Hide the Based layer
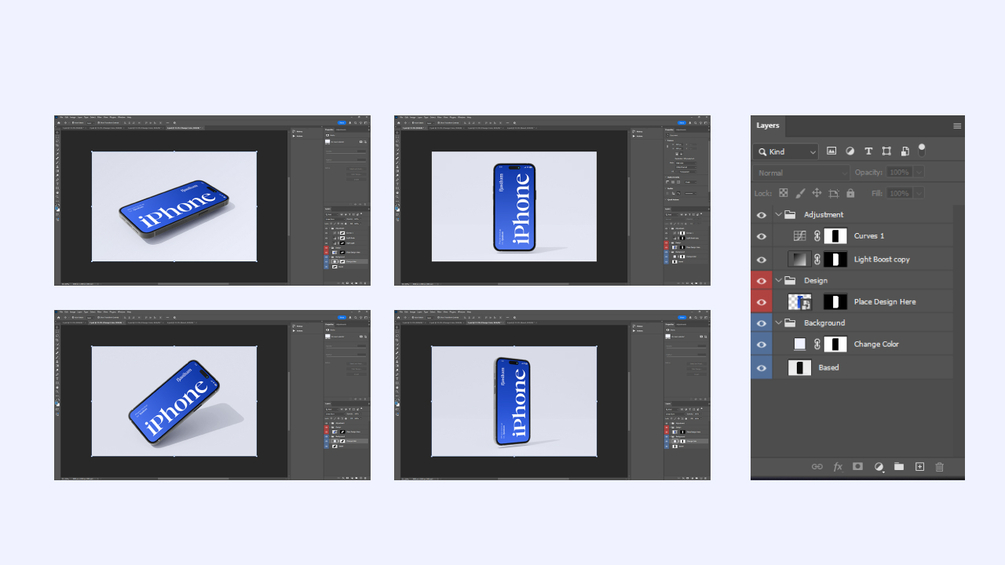This screenshot has width=1005, height=565. (761, 368)
